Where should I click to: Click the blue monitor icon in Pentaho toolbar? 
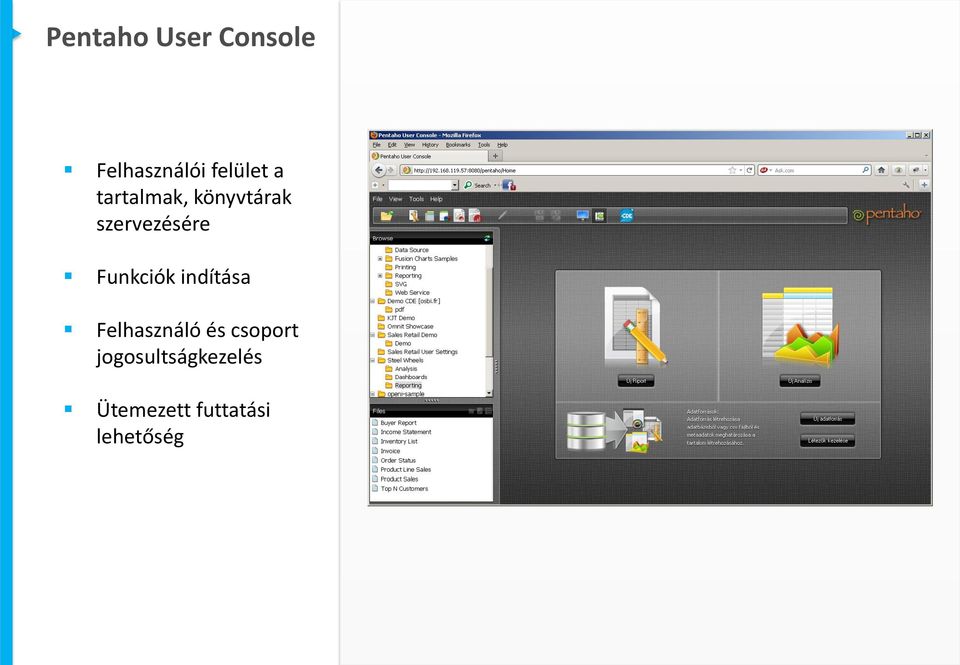[582, 216]
